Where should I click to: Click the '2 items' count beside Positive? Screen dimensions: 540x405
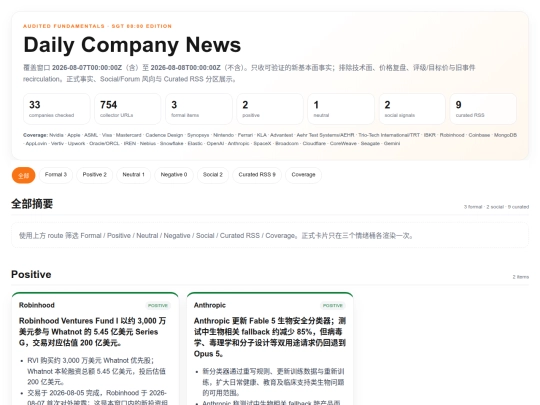pyautogui.click(x=521, y=277)
